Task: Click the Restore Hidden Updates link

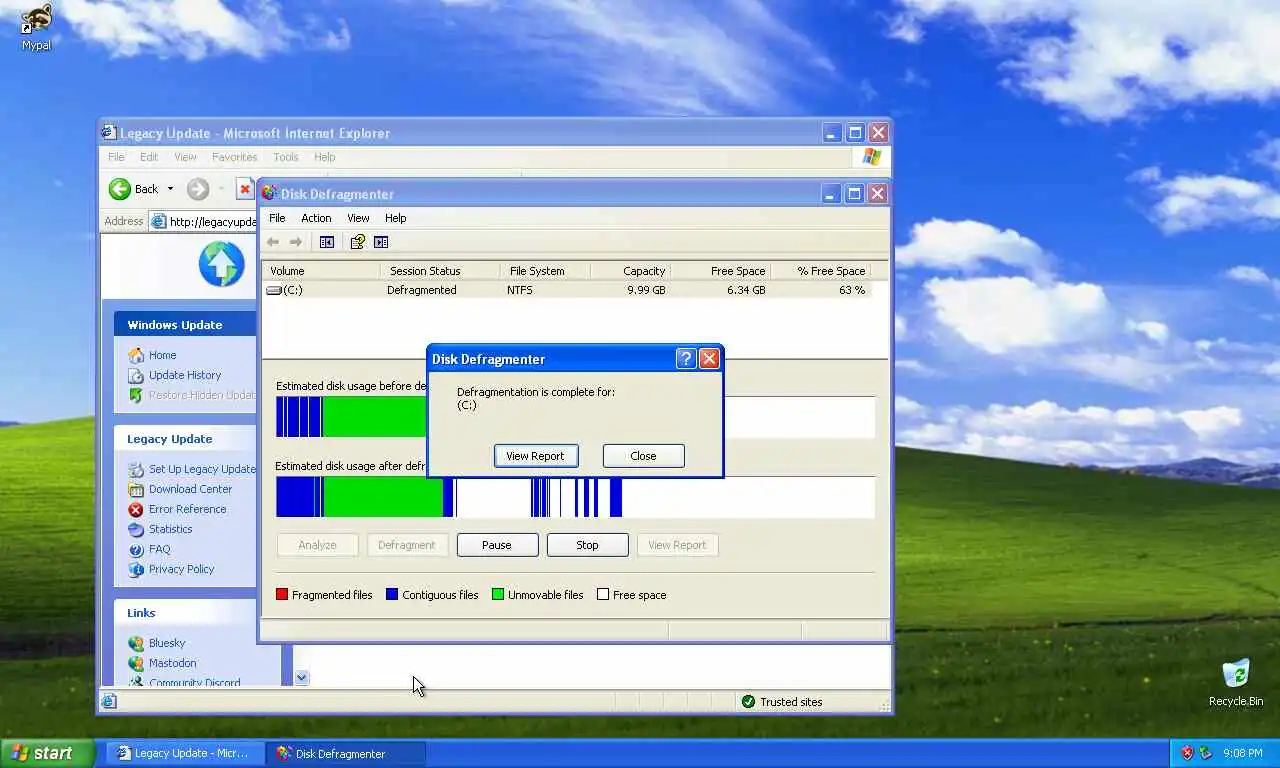Action: (202, 395)
